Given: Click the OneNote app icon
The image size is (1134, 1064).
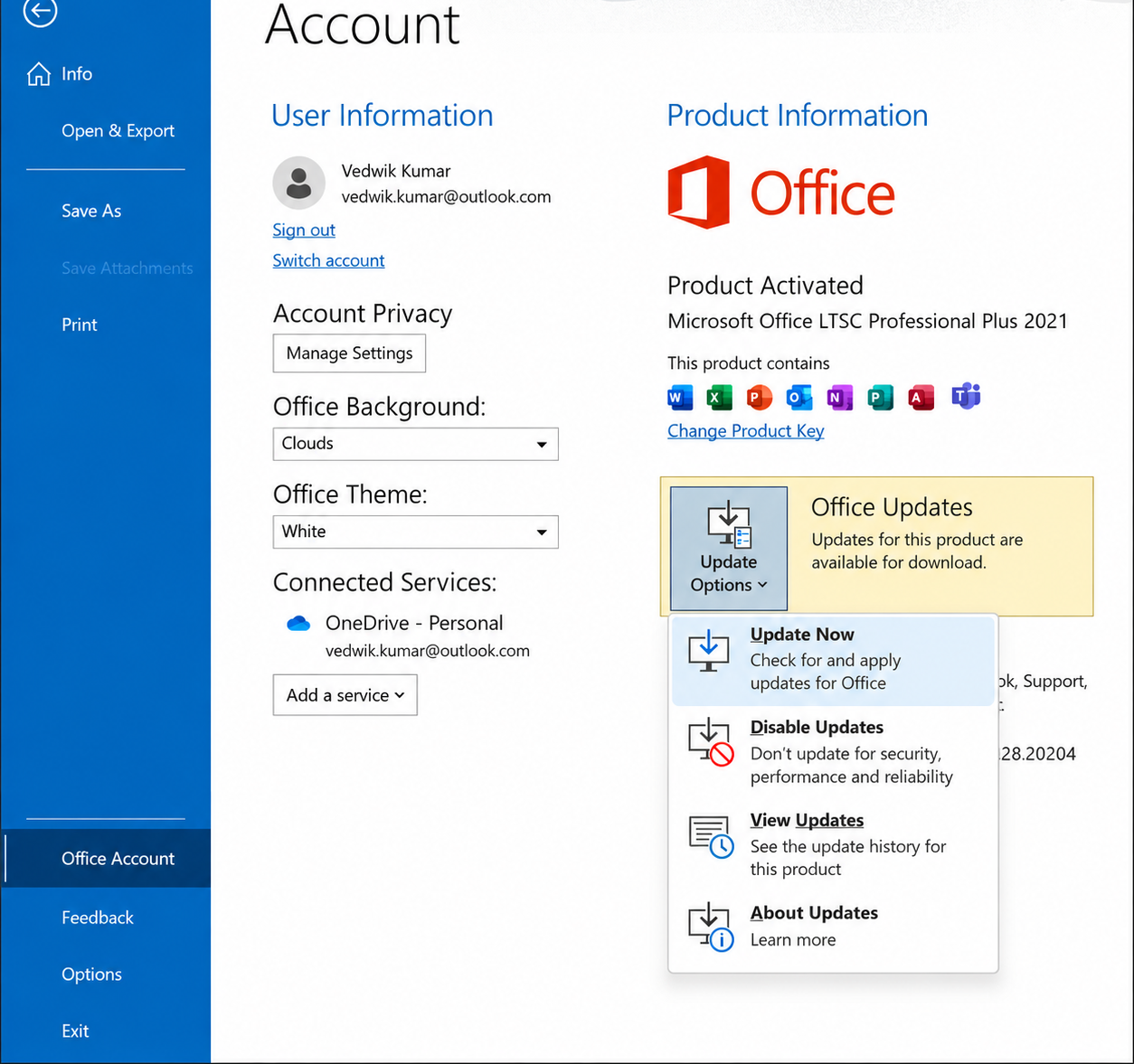Looking at the screenshot, I should [840, 397].
